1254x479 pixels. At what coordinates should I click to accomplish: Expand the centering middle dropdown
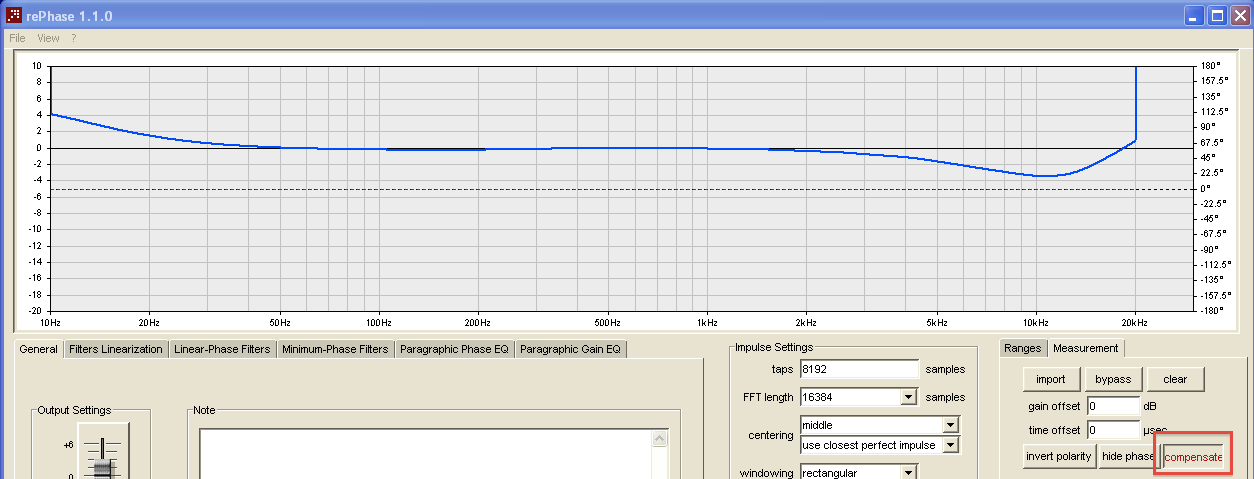coord(951,425)
